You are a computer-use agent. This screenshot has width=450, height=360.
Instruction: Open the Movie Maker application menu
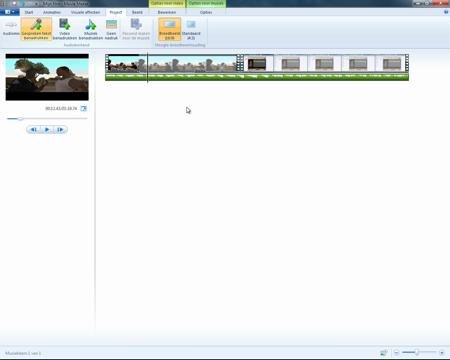(10, 12)
